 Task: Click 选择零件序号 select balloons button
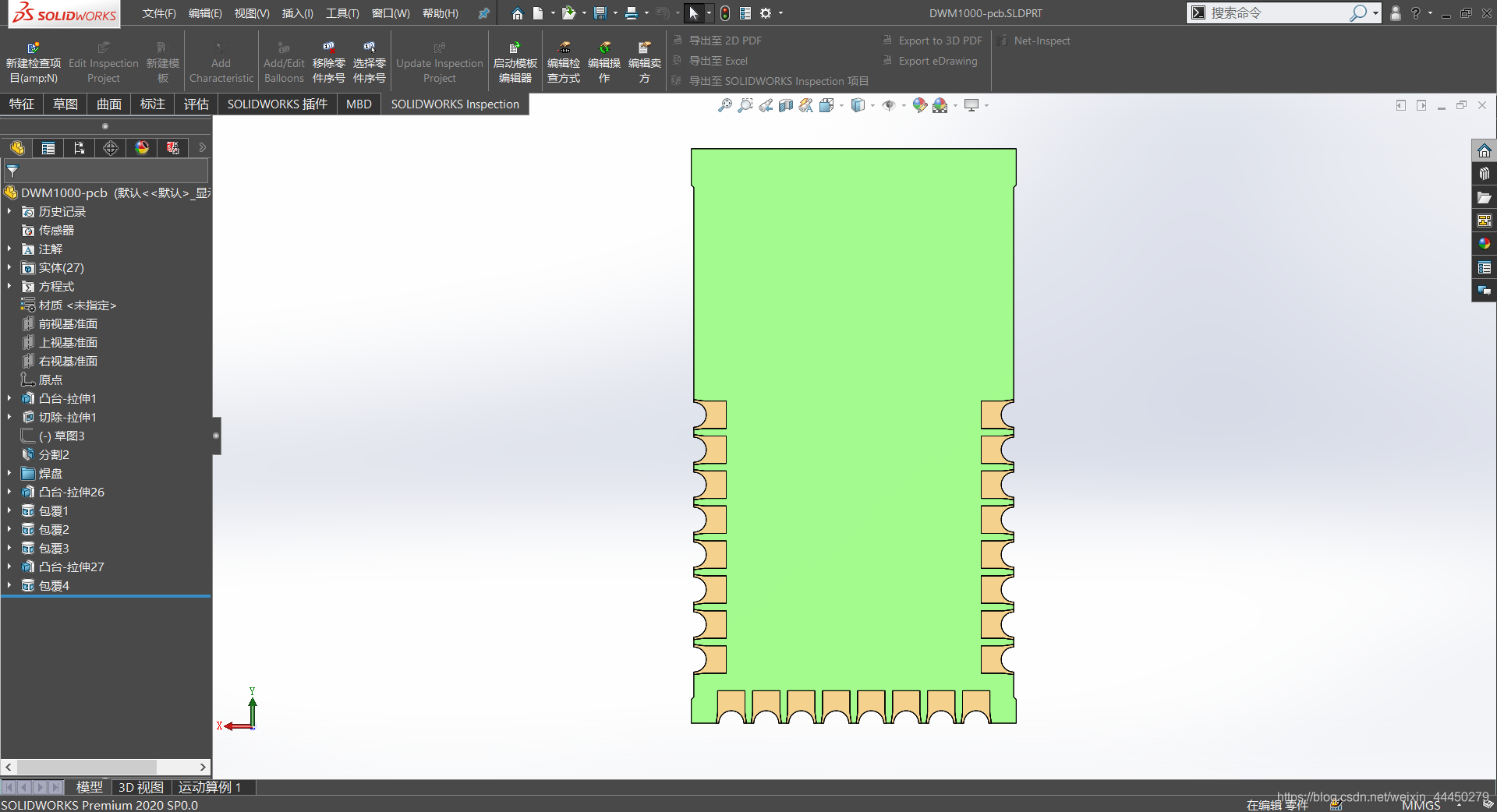point(370,63)
